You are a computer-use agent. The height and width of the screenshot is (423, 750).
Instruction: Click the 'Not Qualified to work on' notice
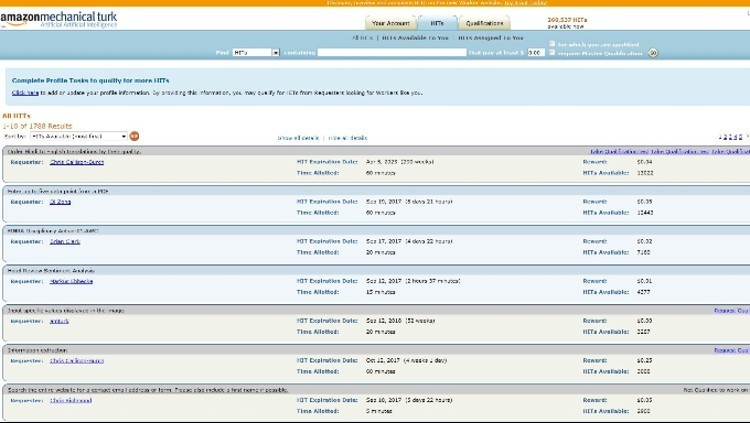[717, 390]
